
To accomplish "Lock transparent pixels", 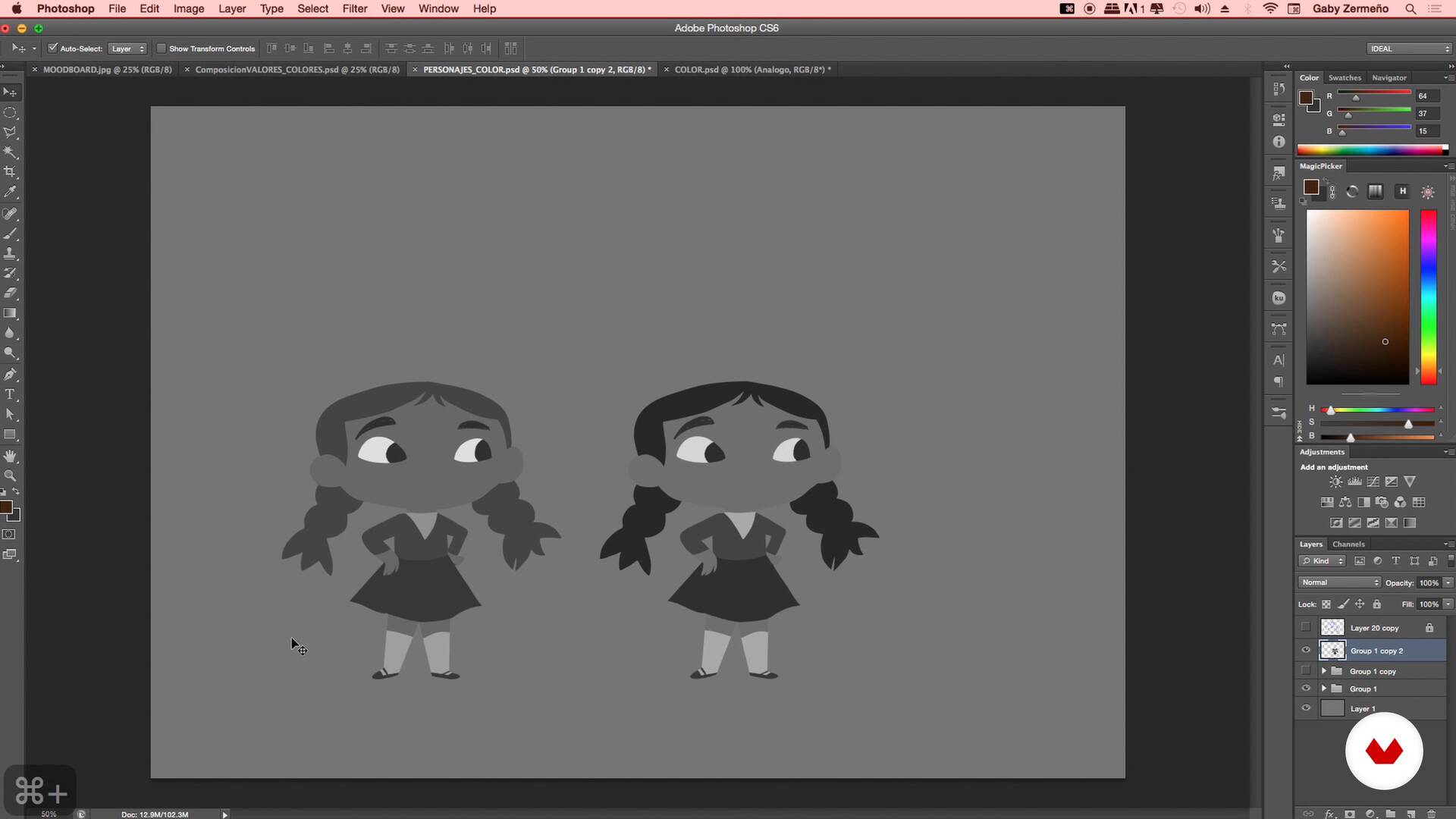I will tap(1326, 604).
